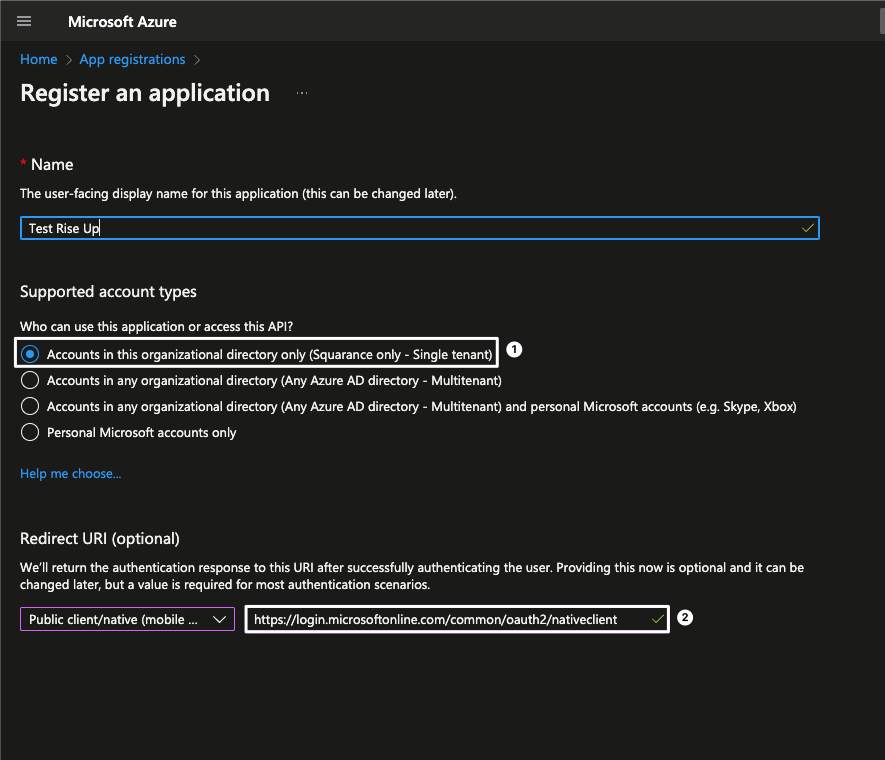Focus the Redirect URI input field

(440, 619)
